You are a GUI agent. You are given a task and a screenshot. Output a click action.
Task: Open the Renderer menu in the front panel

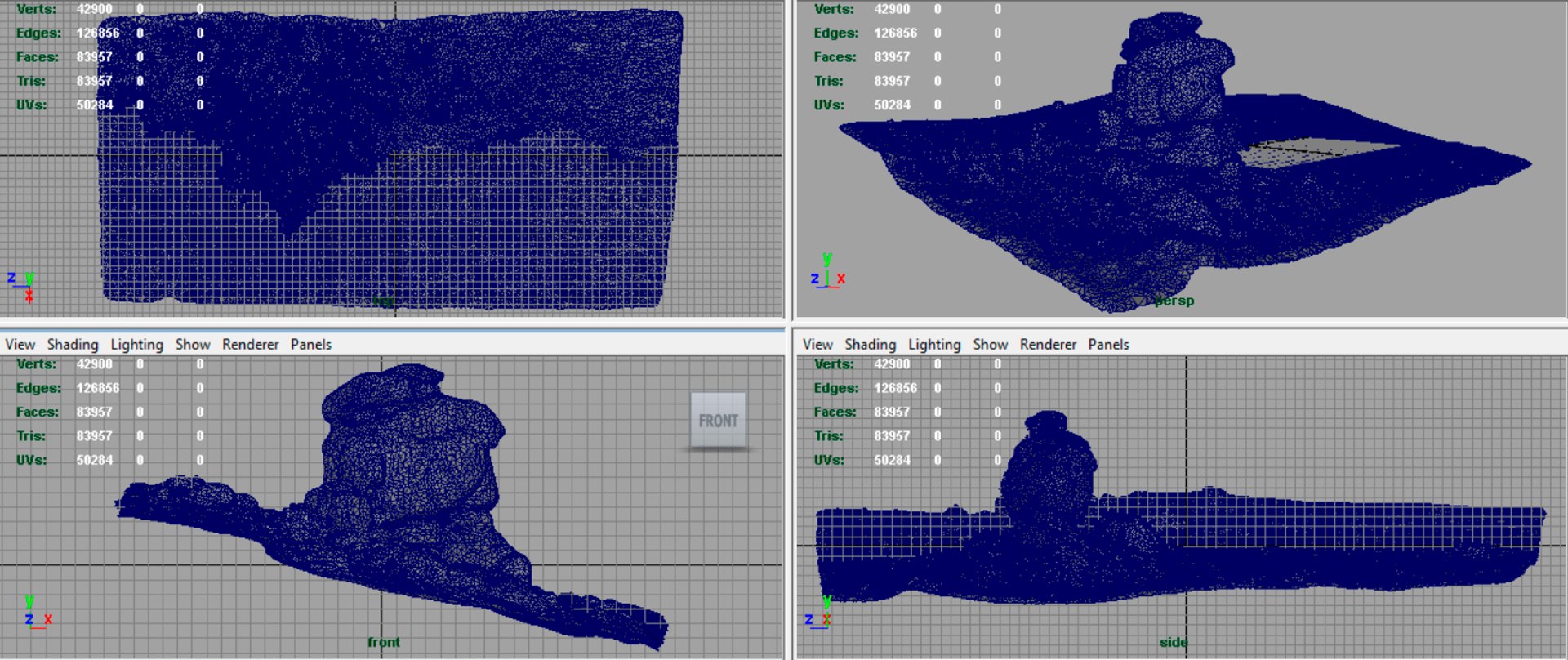(251, 345)
